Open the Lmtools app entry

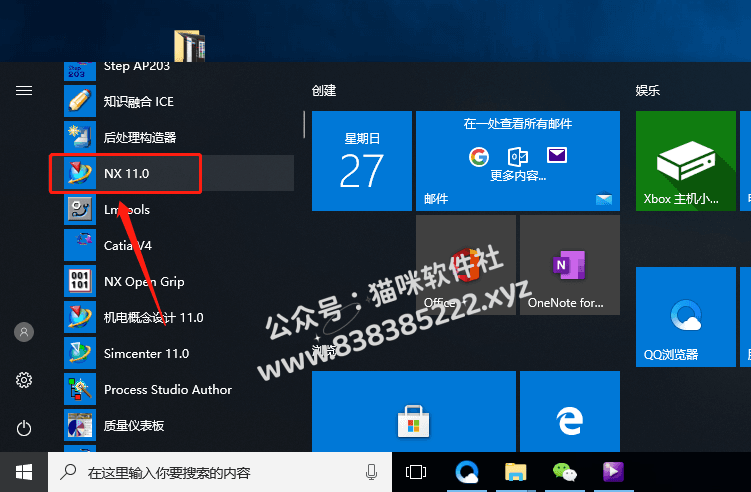179,209
